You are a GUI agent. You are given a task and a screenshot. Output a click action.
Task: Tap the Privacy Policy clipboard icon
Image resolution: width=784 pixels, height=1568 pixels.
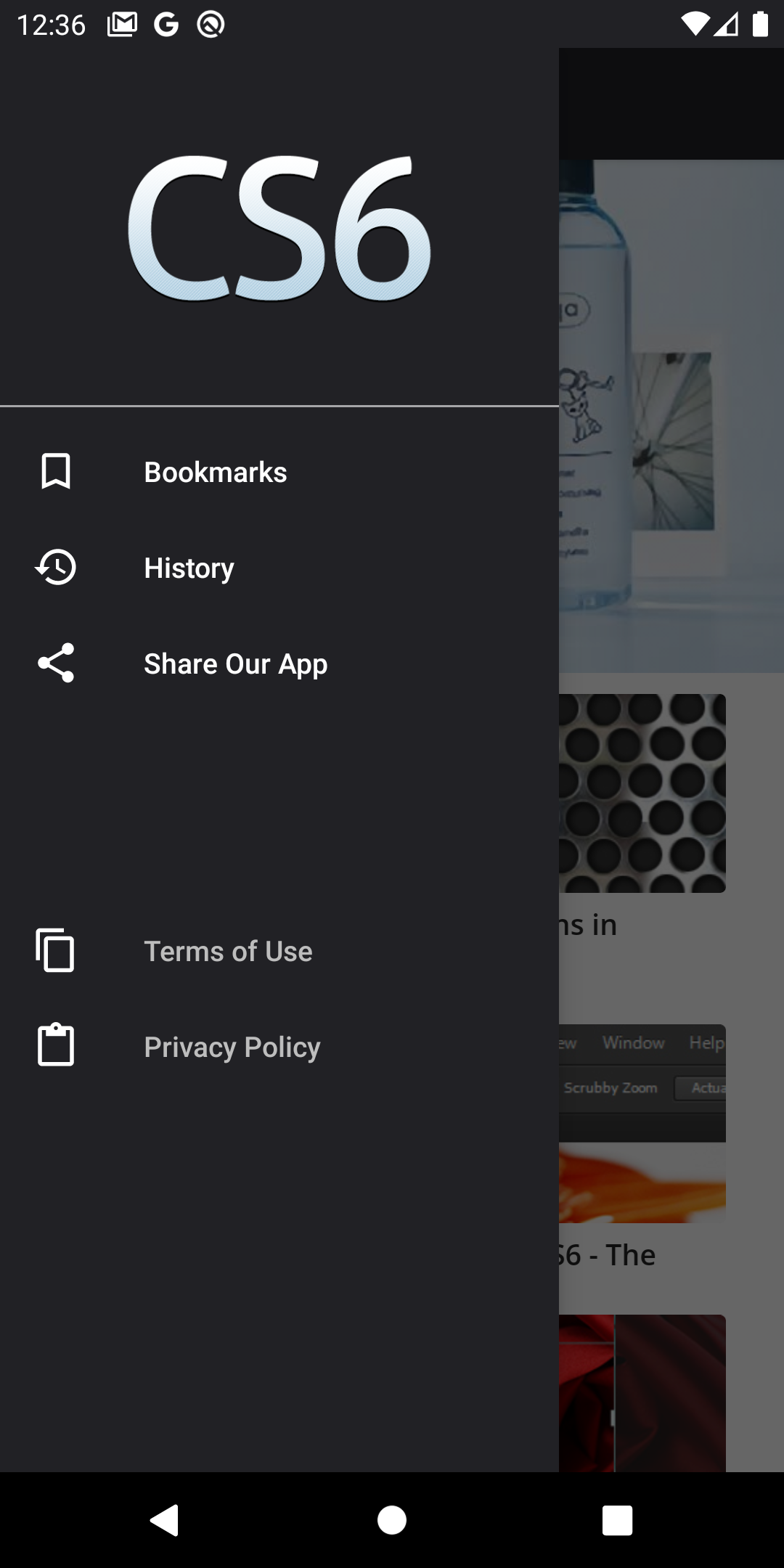[x=56, y=1045]
